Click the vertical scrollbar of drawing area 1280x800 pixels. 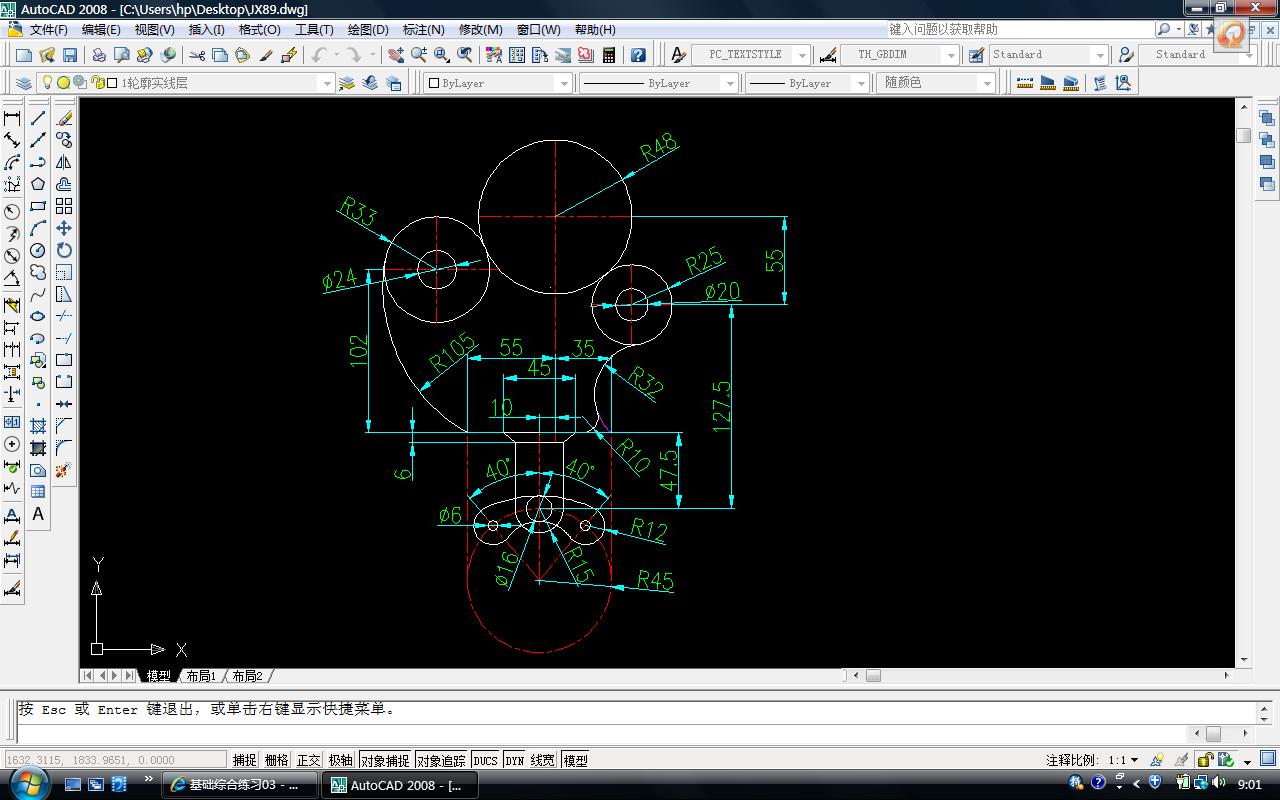1244,382
